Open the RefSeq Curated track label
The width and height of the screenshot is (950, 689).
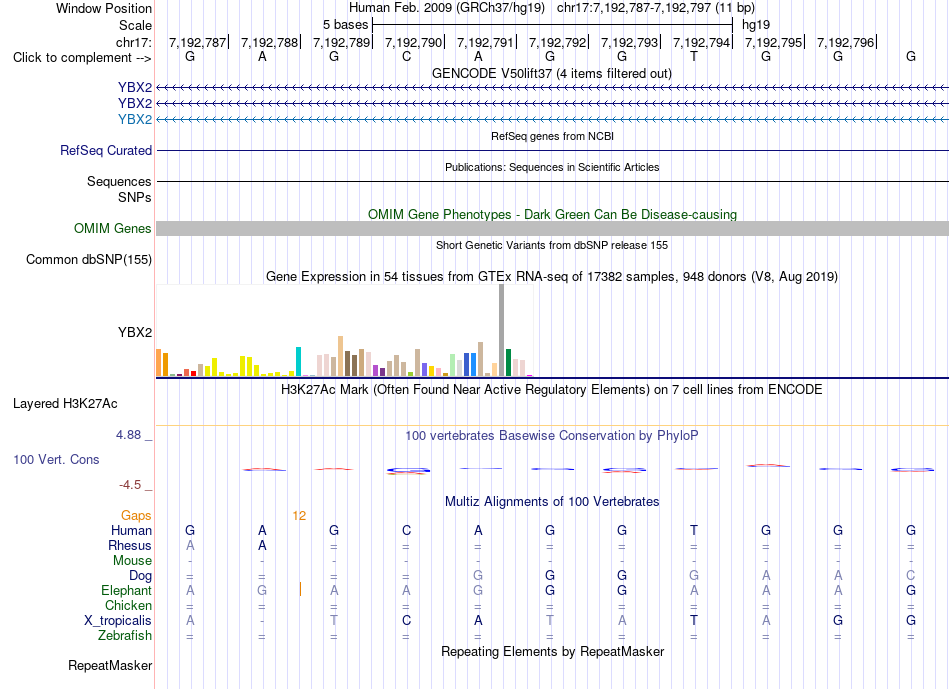[x=105, y=150]
